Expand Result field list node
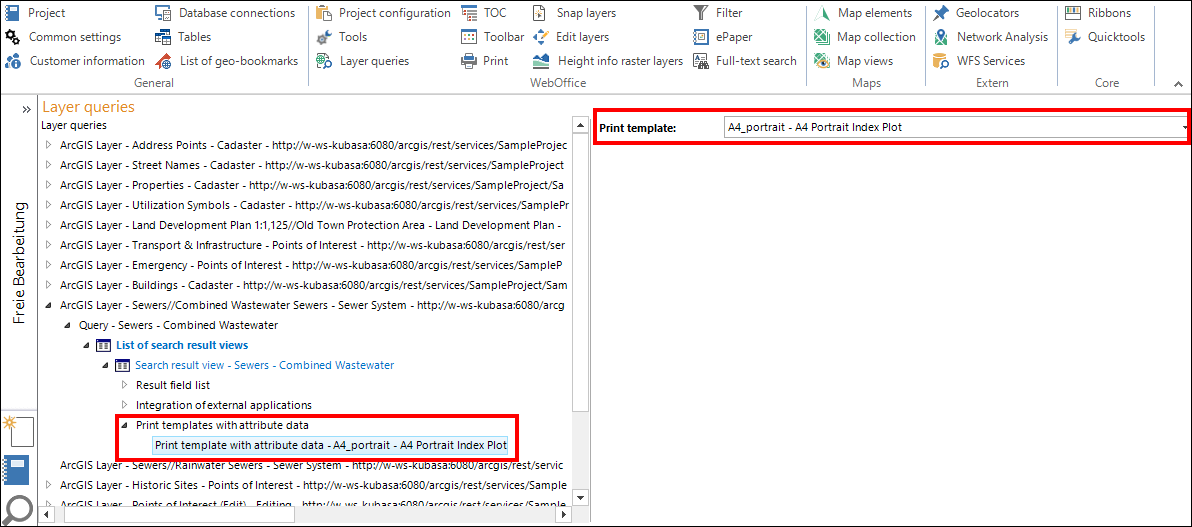This screenshot has height=527, width=1192. (x=125, y=386)
